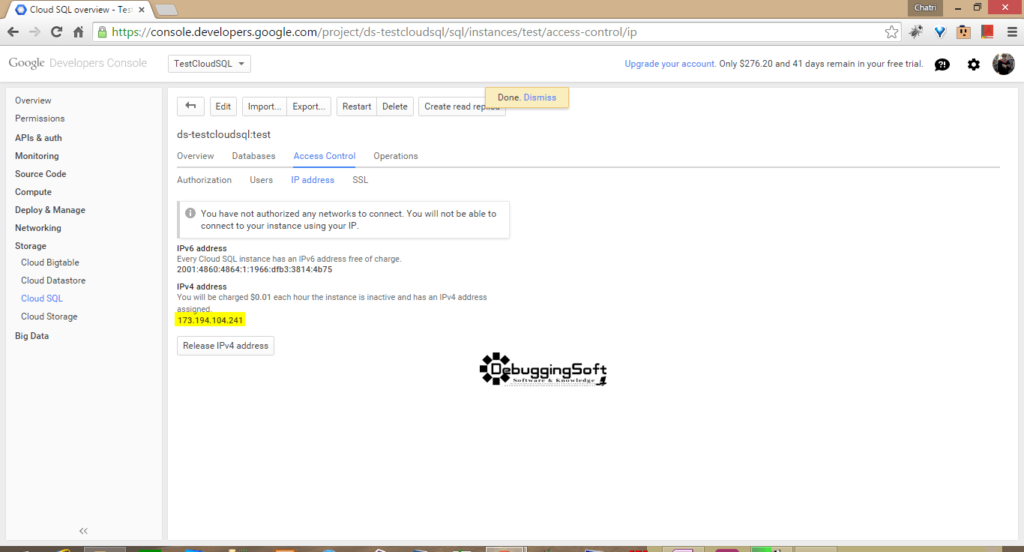Expand Networking in the sidebar
Screen dimensions: 1024x552
coord(38,228)
